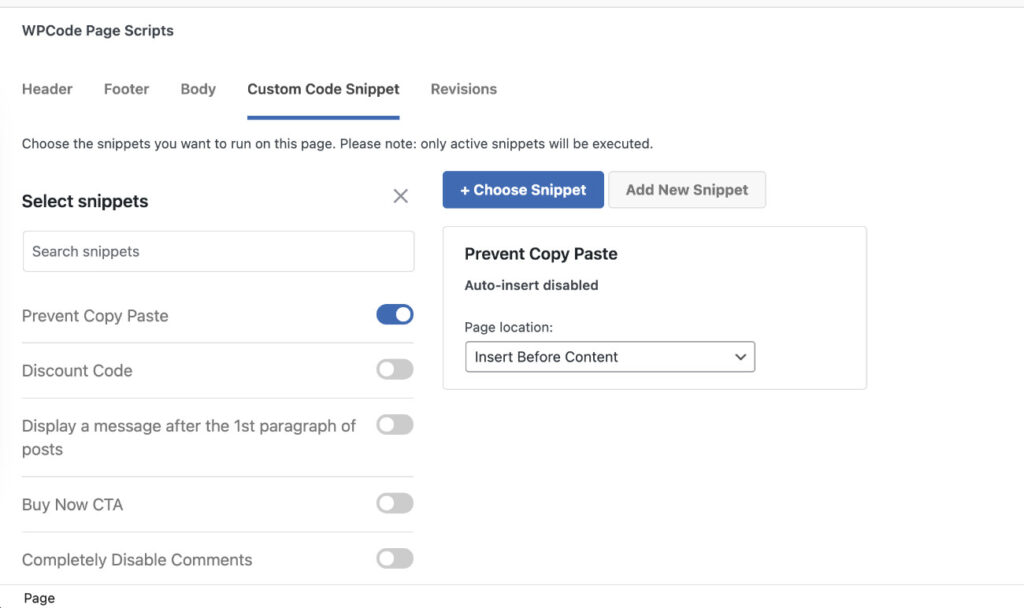1024x608 pixels.
Task: Click the Choose Snippet button
Action: [x=522, y=189]
